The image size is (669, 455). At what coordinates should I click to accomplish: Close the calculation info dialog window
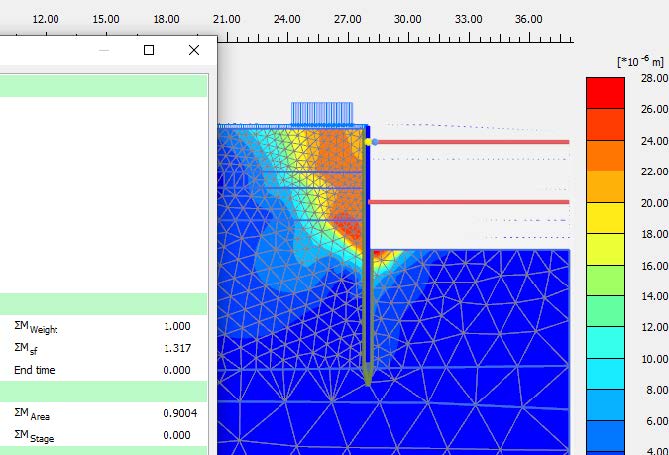194,50
